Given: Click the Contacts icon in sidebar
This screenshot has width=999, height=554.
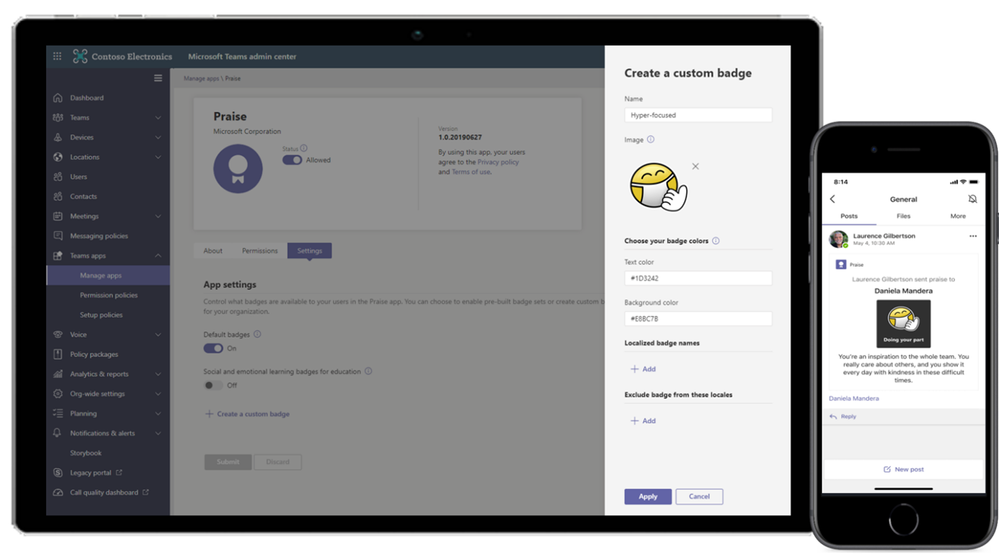Looking at the screenshot, I should 58,196.
